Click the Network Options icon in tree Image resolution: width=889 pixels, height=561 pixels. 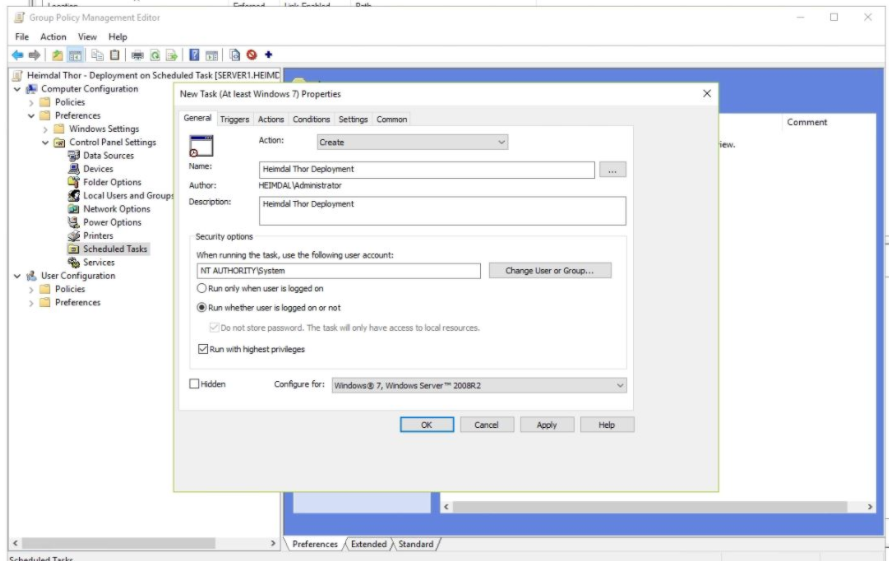[x=74, y=209]
